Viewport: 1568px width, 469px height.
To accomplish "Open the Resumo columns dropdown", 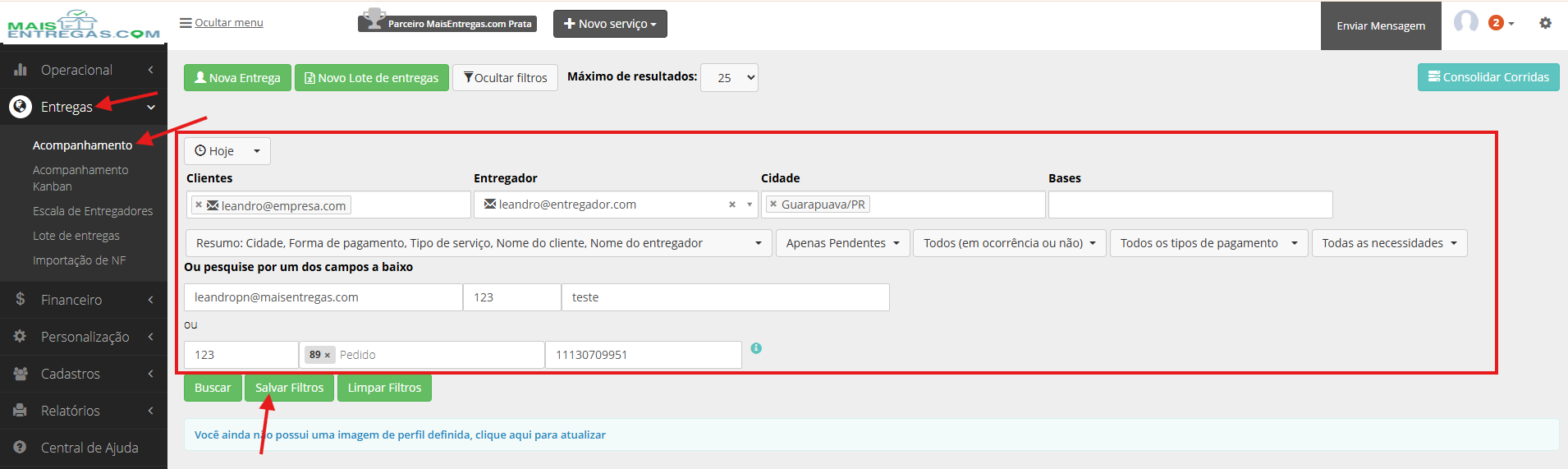I will (479, 243).
